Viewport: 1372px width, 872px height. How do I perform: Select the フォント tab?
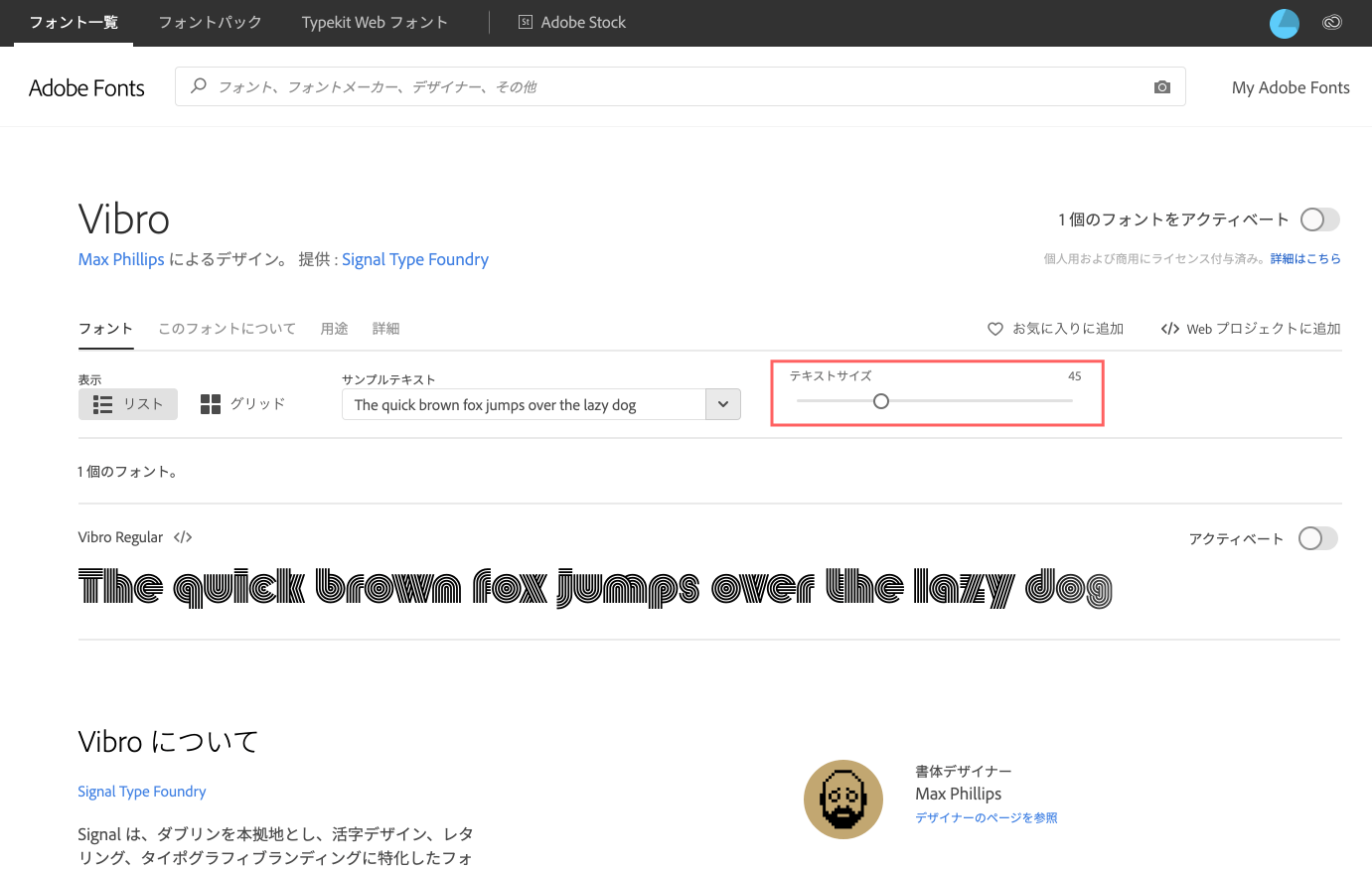click(x=105, y=329)
